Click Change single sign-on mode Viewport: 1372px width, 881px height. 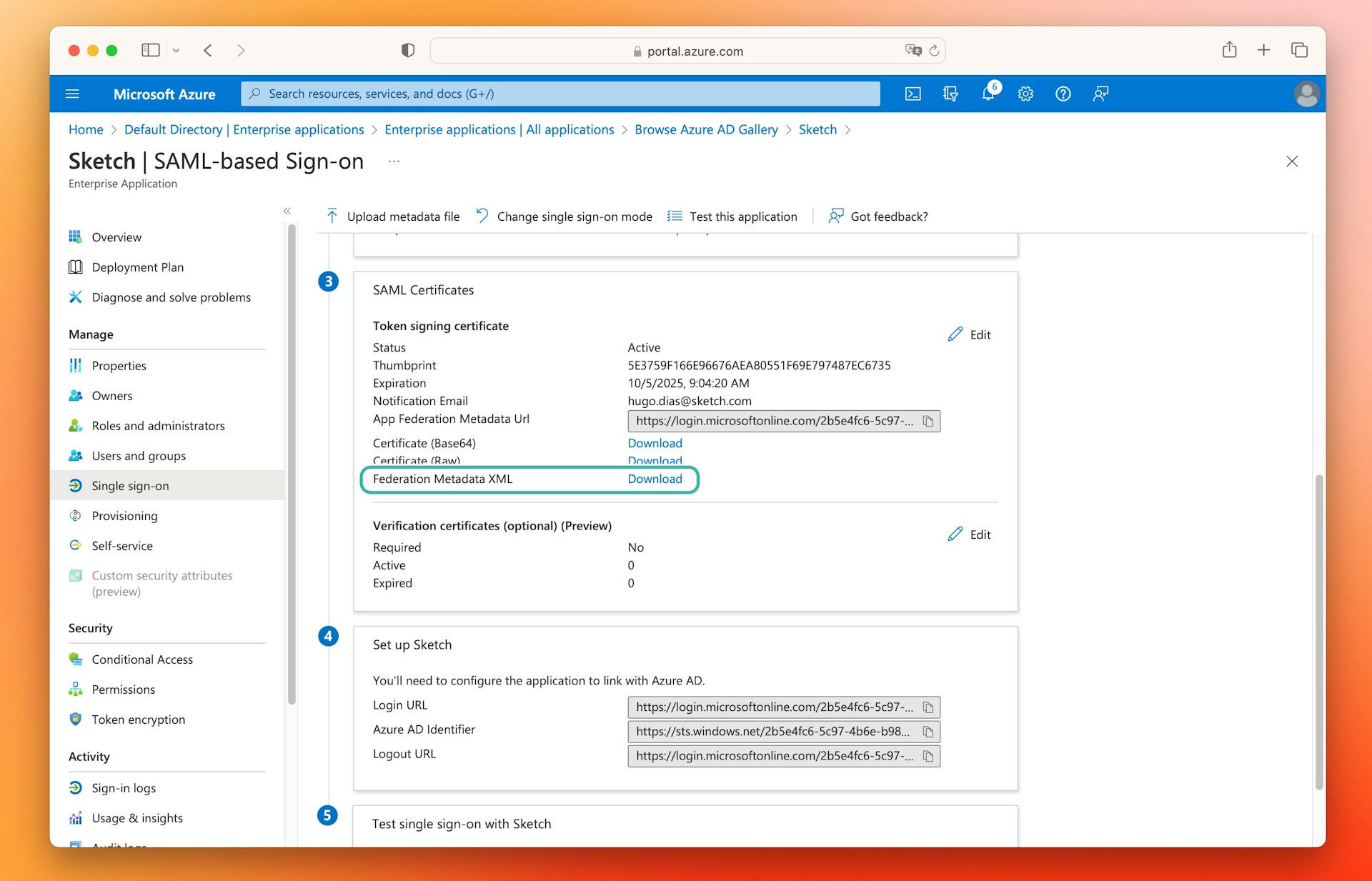pos(564,216)
